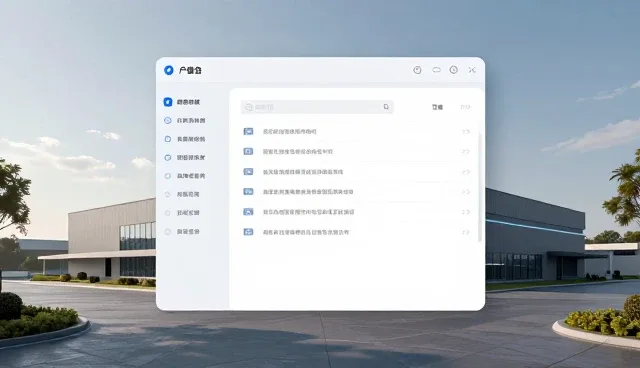The image size is (640, 368).
Task: Expand the second list row via its chevron
Action: tap(466, 151)
